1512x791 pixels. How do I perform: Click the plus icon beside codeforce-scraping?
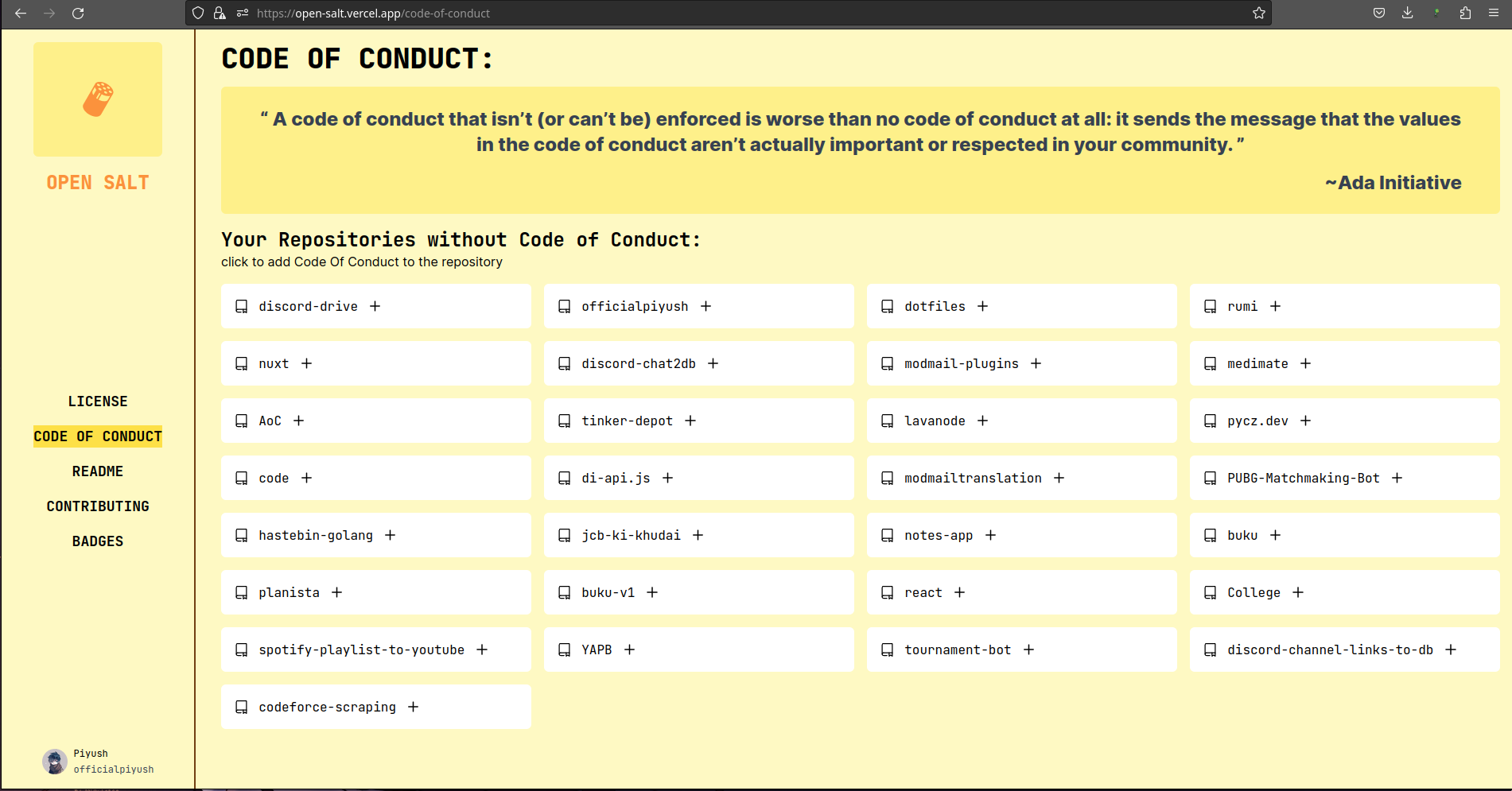coord(413,707)
